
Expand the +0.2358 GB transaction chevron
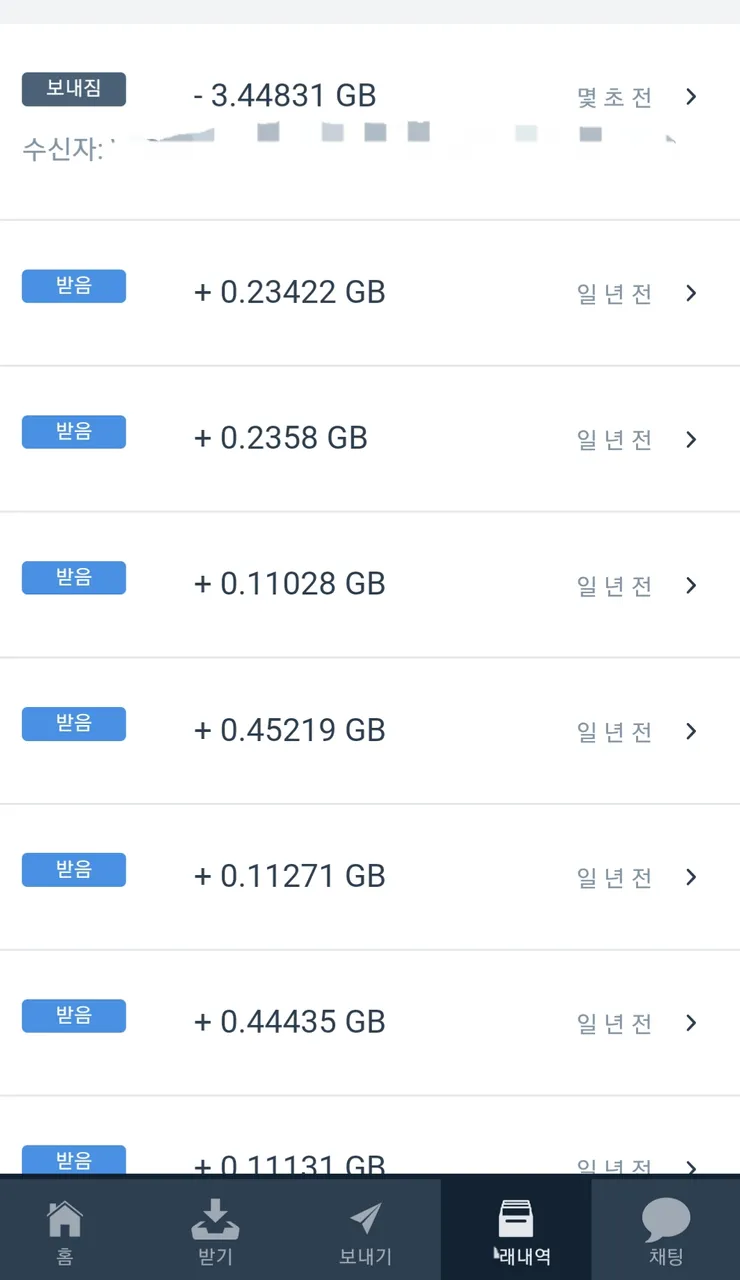(691, 439)
